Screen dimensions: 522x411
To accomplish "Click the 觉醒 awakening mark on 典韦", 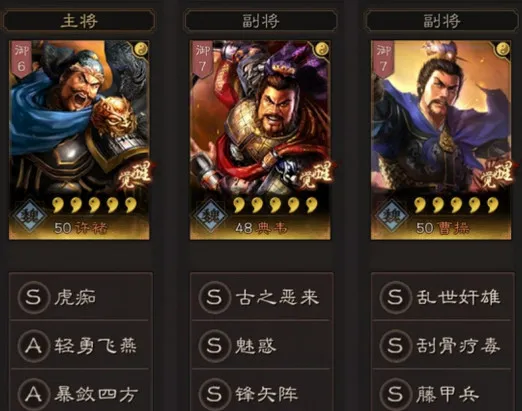I will (316, 175).
